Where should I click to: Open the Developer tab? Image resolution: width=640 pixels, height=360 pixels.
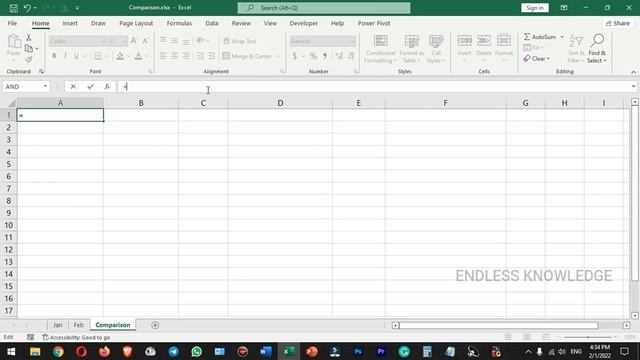(x=304, y=23)
